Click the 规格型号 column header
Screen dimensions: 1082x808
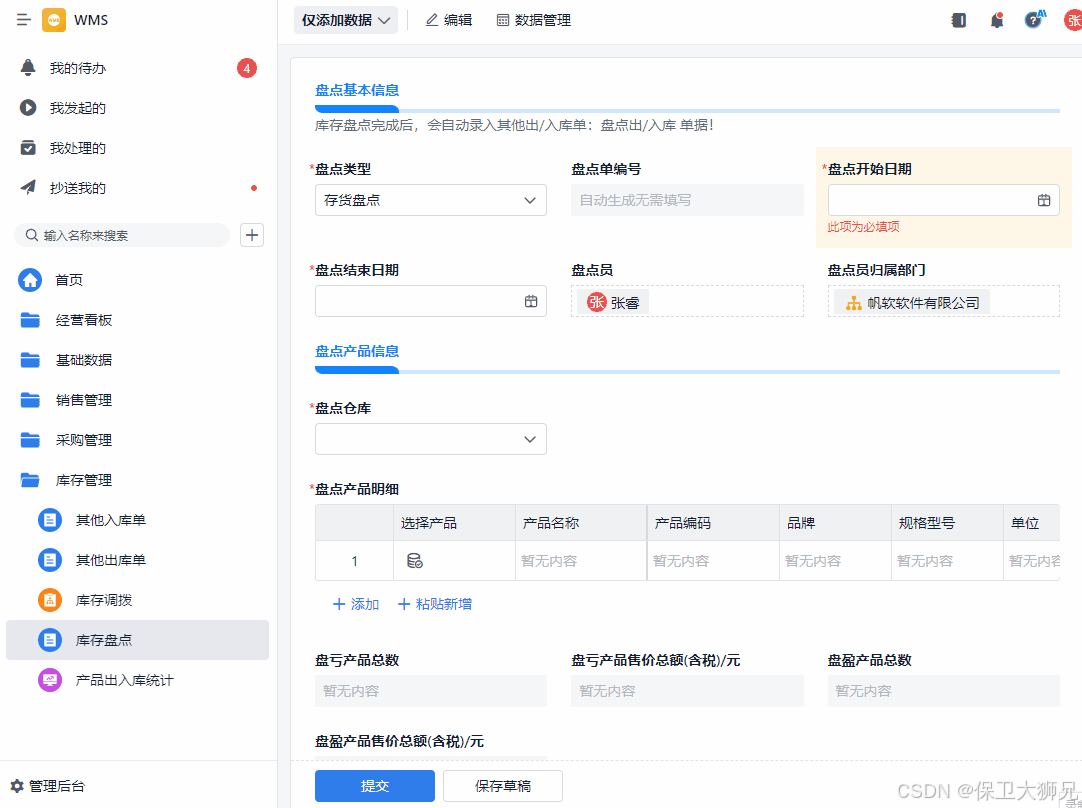[947, 523]
